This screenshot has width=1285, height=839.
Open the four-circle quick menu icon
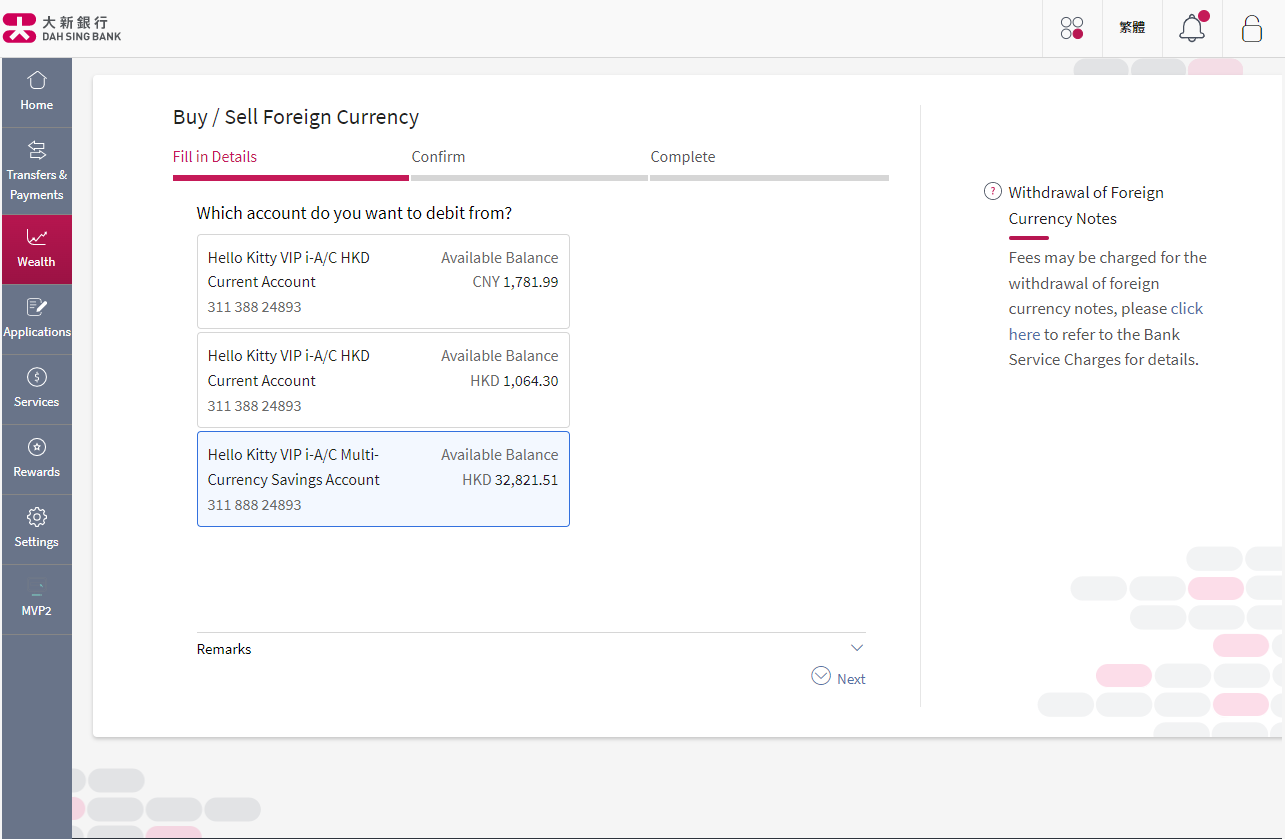[1072, 28]
